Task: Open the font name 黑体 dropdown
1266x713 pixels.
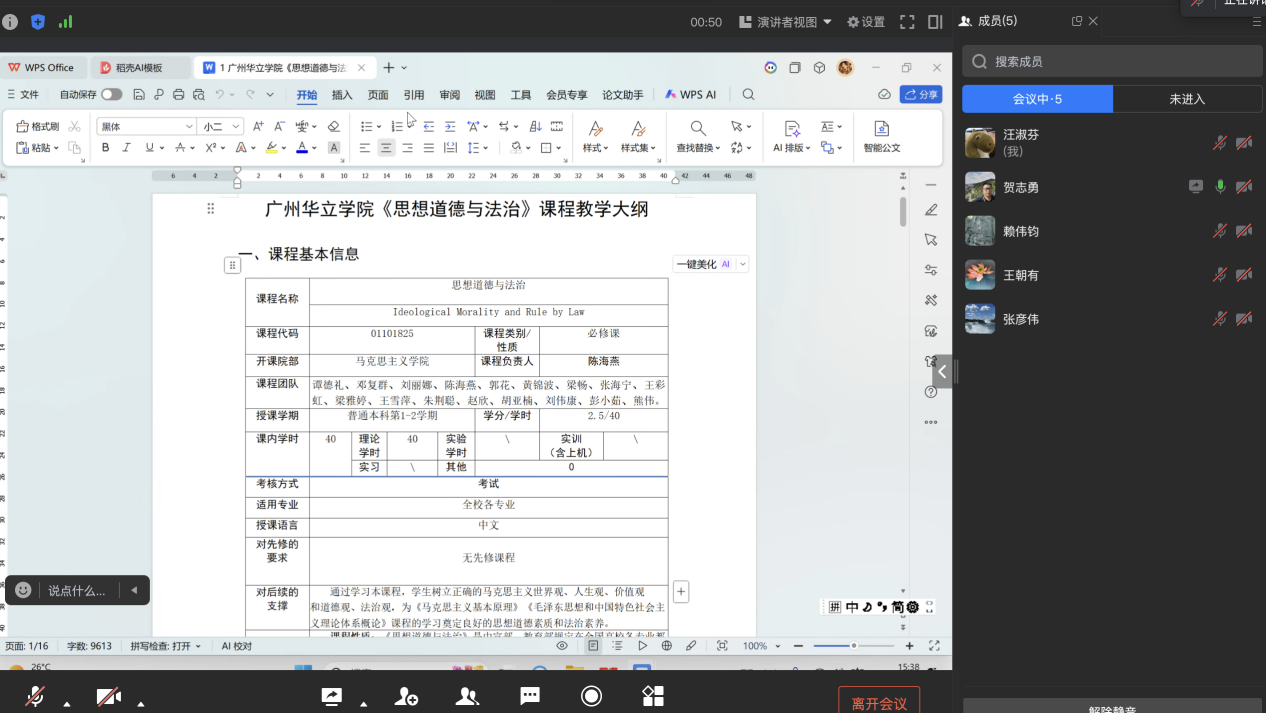Action: tap(188, 127)
